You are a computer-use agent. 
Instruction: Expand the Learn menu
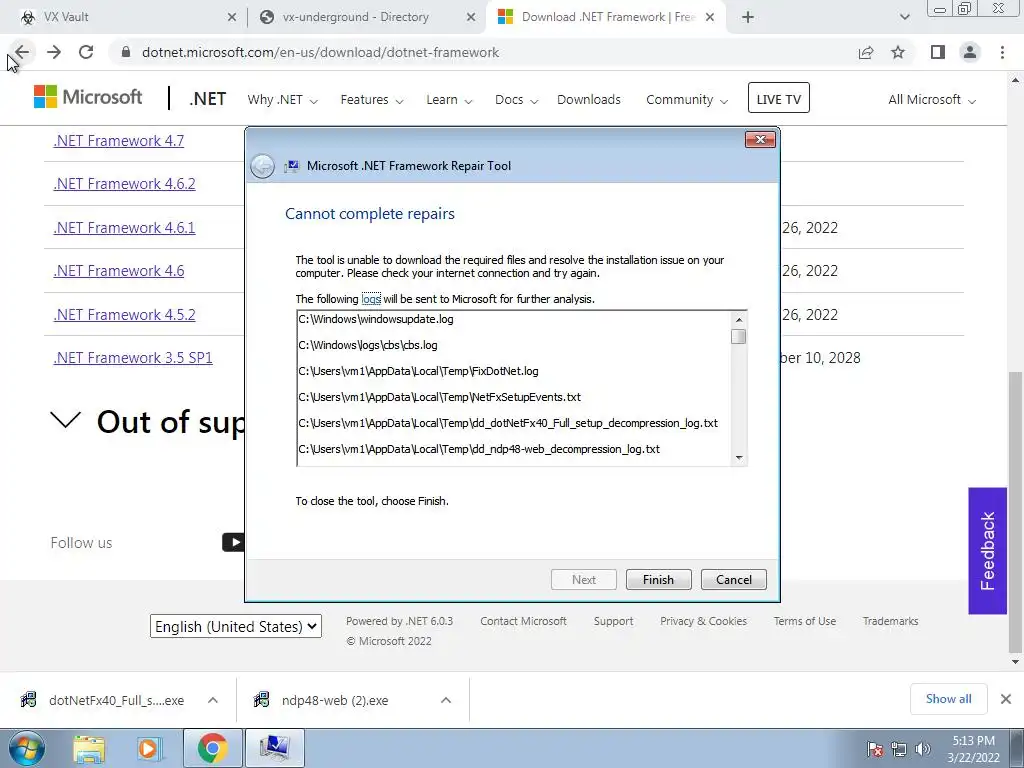(x=449, y=100)
